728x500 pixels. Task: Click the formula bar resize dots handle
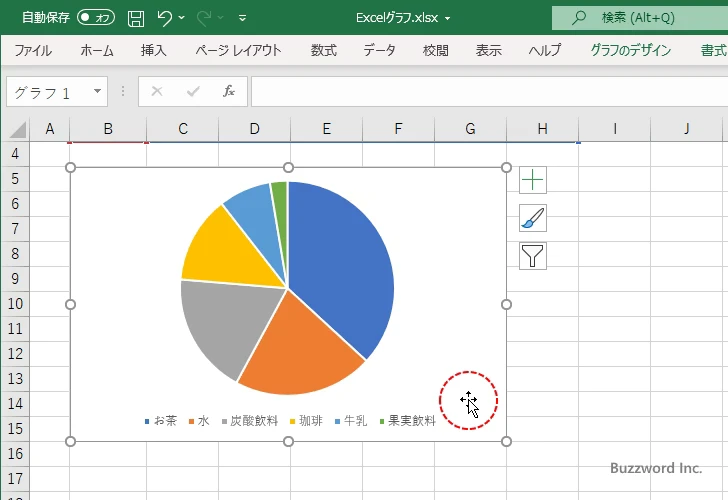[x=123, y=91]
